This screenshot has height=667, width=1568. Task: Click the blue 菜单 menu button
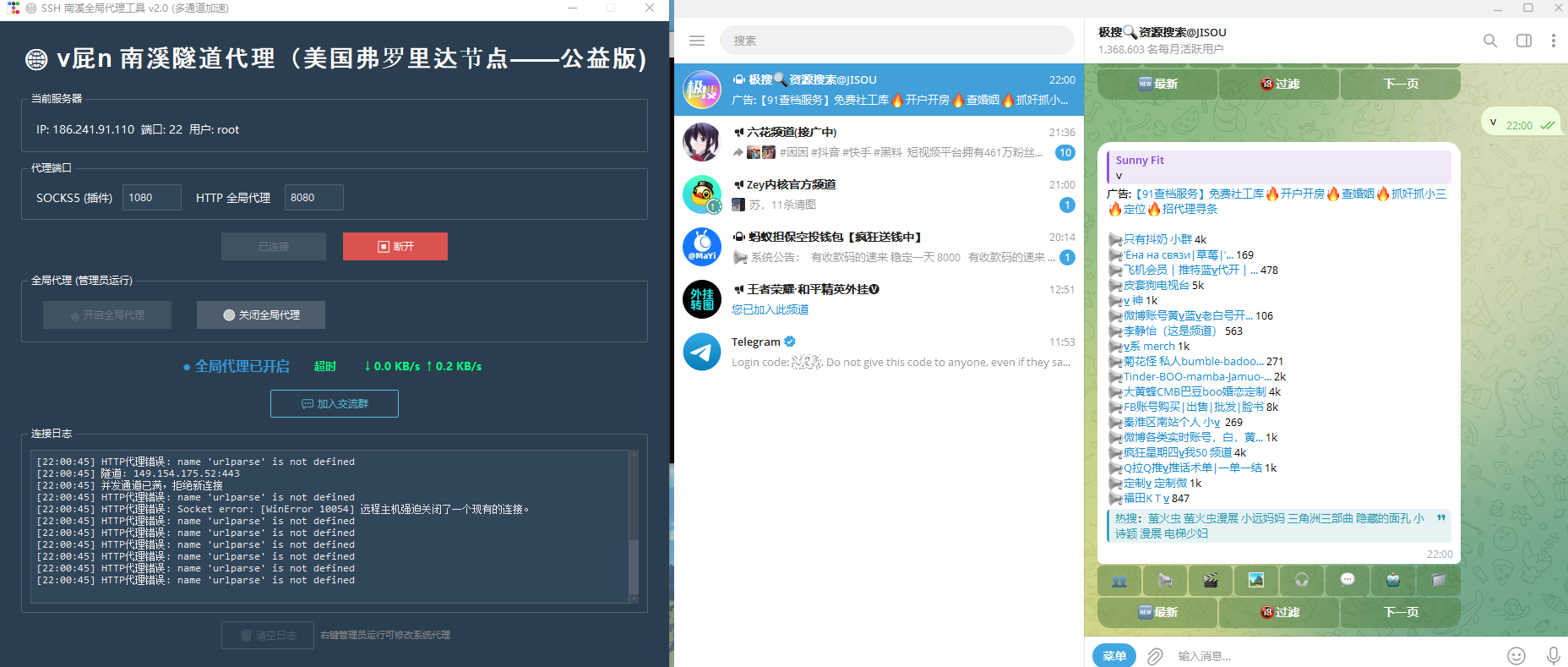(1114, 655)
